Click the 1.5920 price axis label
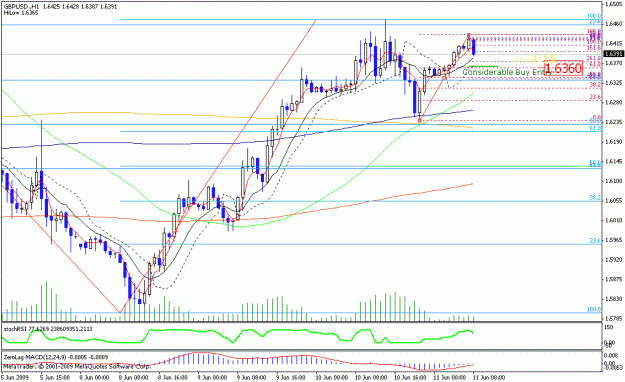625x382 pixels. pyautogui.click(x=614, y=260)
